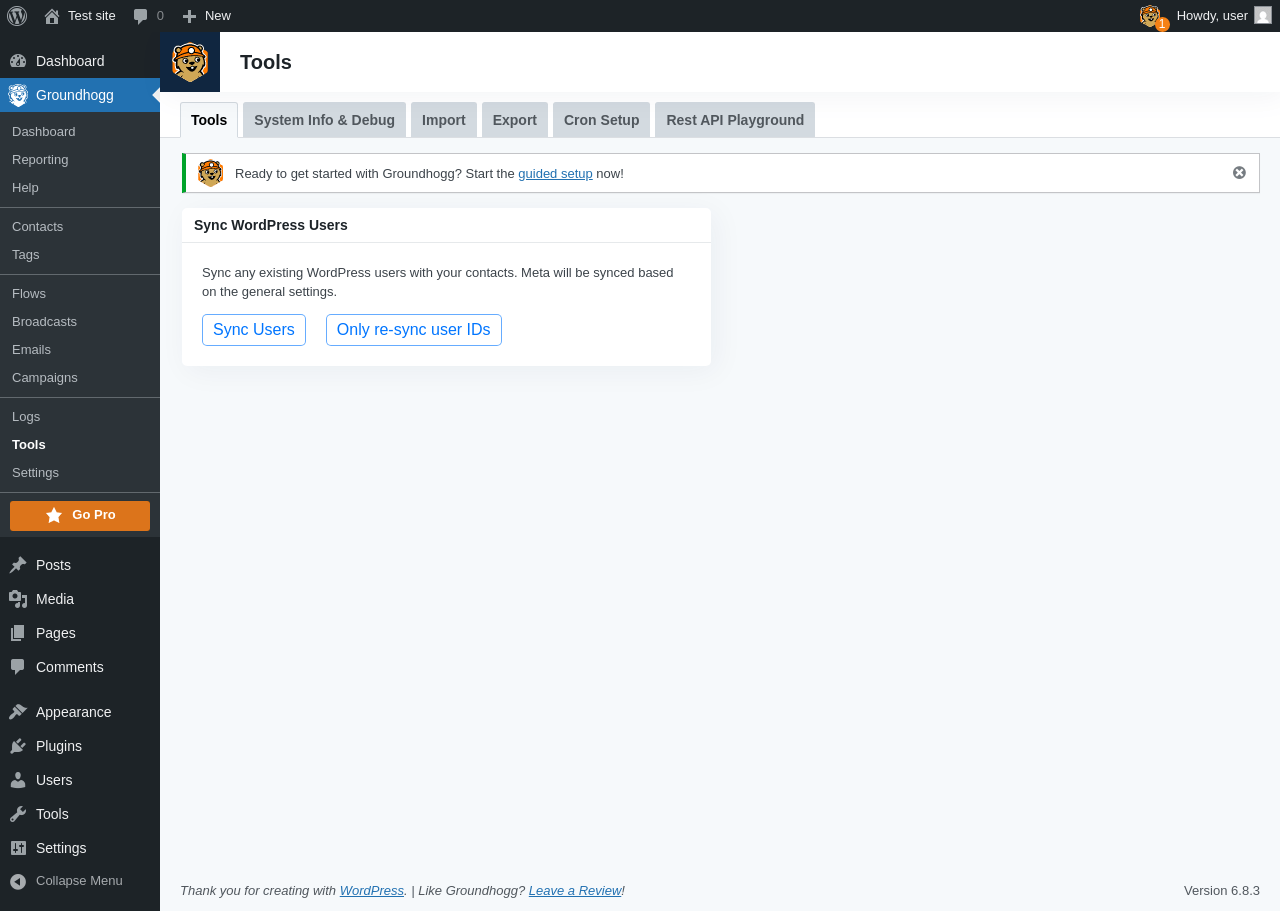Image resolution: width=1280 pixels, height=911 pixels.
Task: Click the Groundhogg sidebar menu icon
Action: (x=18, y=95)
